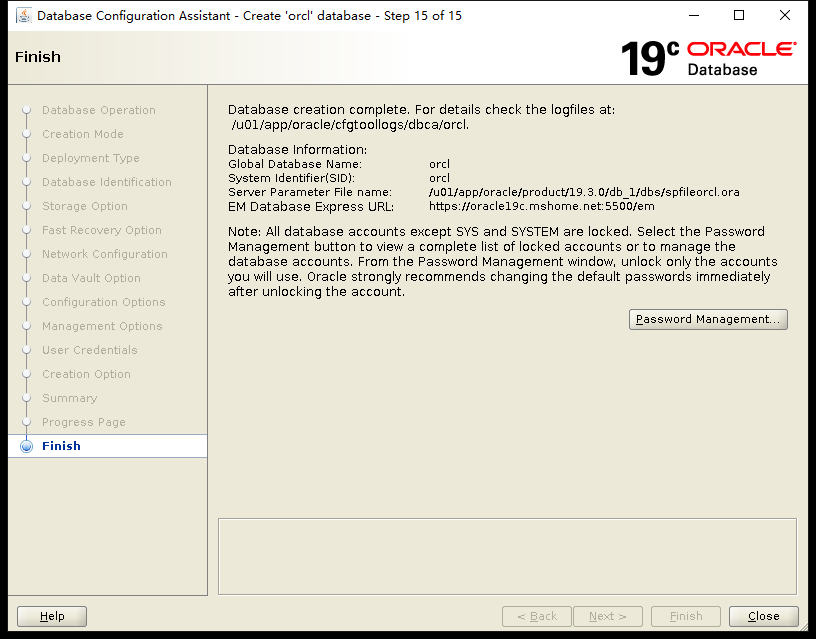
Task: Click the logfile path /u01/app/oracle/cfgtoollogs/dbca/orcl
Action: (x=350, y=125)
